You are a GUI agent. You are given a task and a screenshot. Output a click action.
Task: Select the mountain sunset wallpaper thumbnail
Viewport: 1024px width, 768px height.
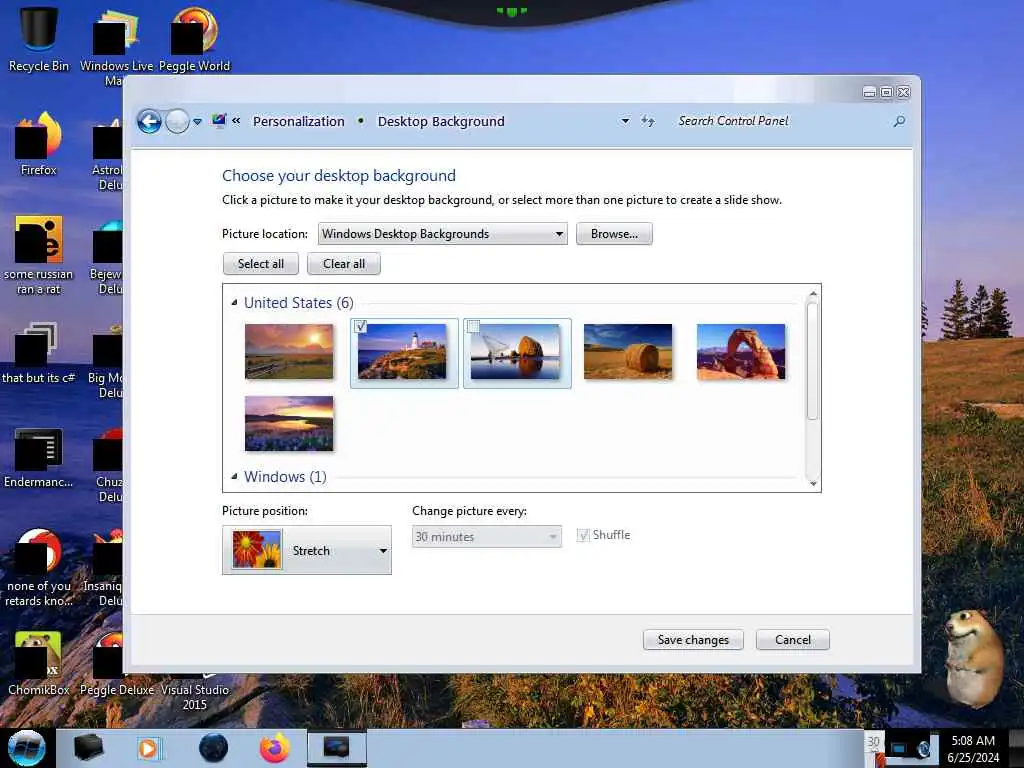point(289,351)
